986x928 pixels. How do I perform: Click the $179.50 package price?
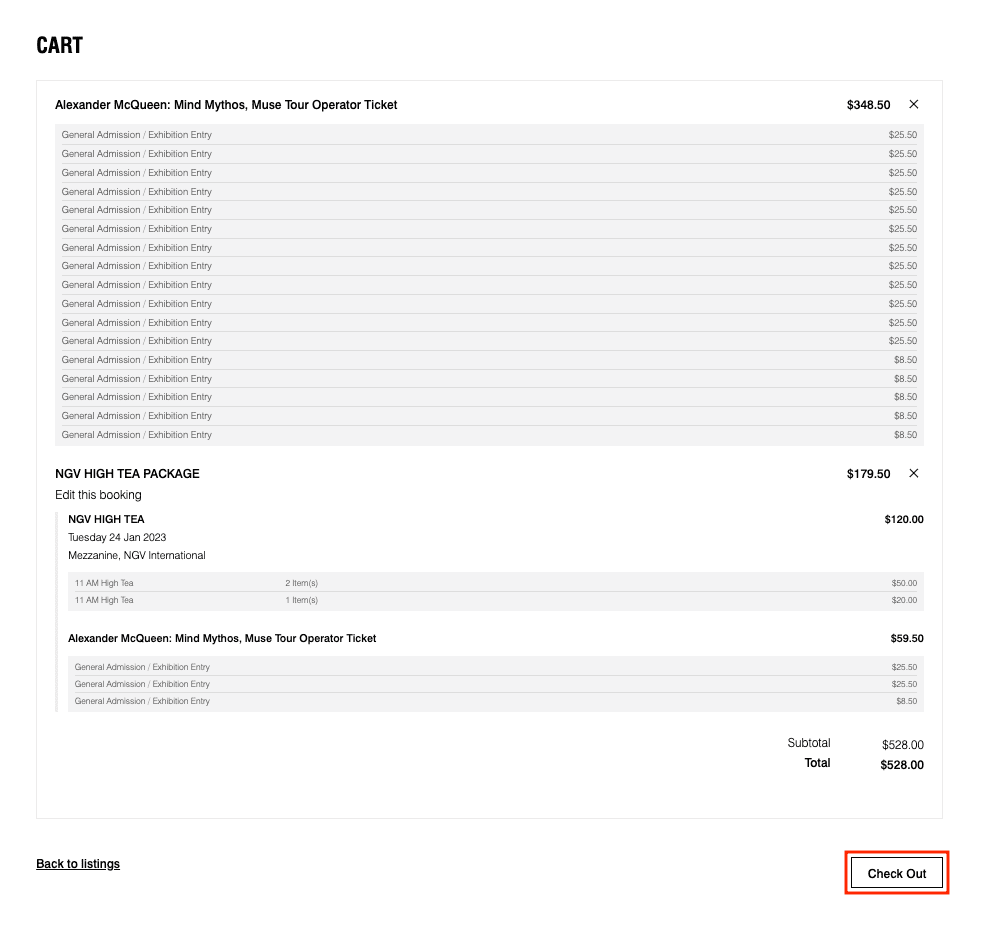pos(868,474)
